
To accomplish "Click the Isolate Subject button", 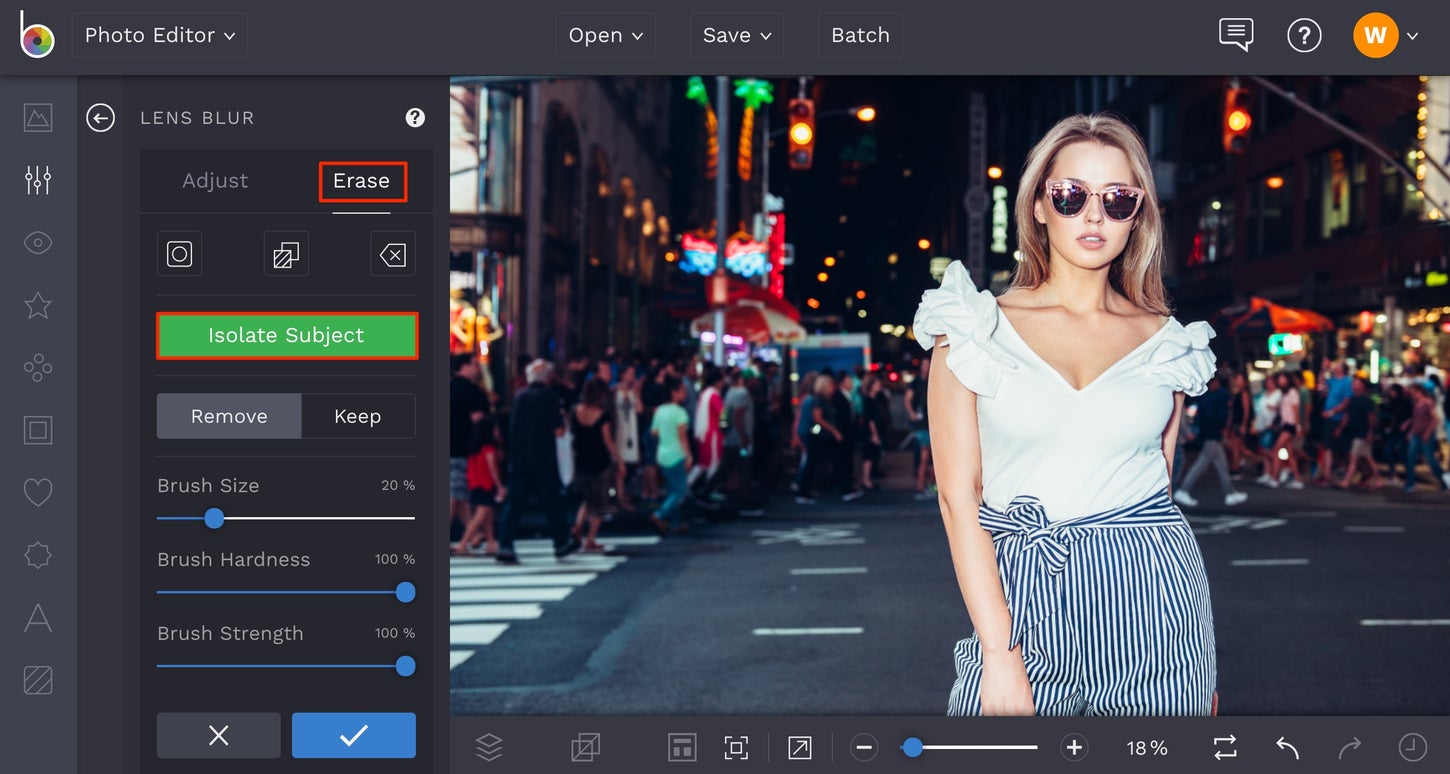I will click(286, 336).
